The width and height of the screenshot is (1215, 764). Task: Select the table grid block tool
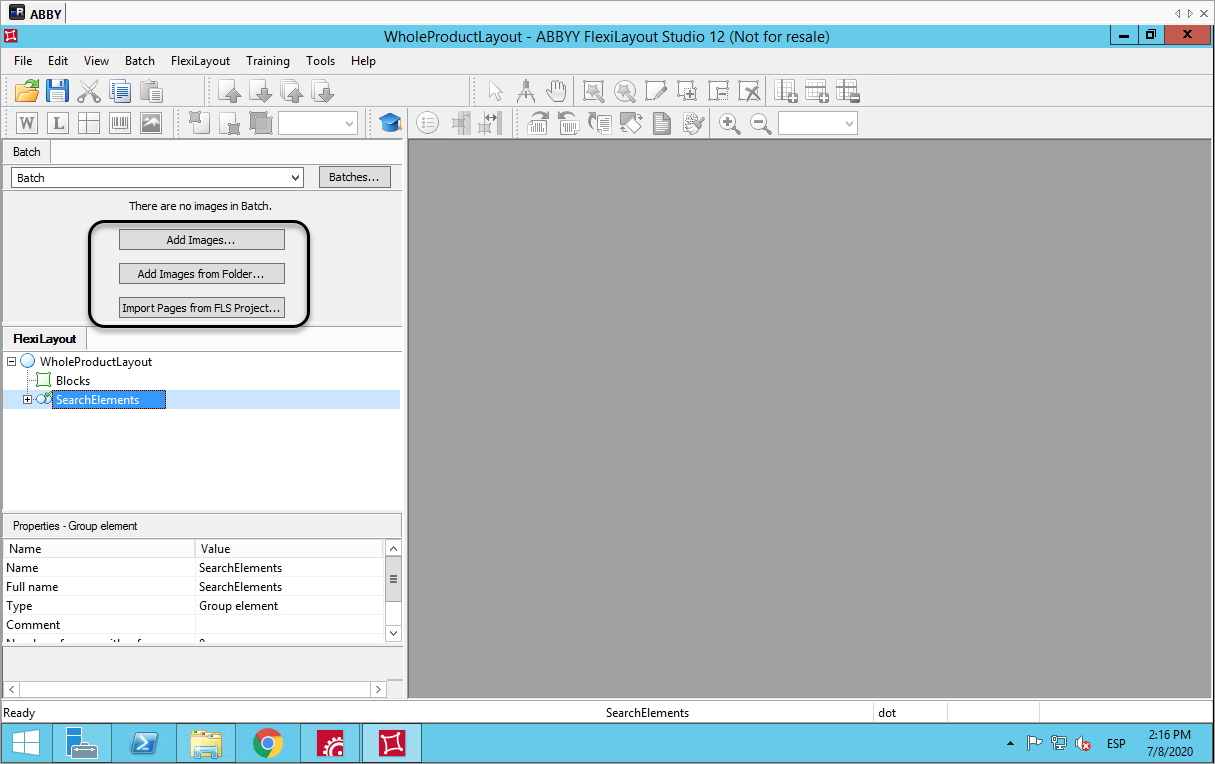pyautogui.click(x=89, y=123)
